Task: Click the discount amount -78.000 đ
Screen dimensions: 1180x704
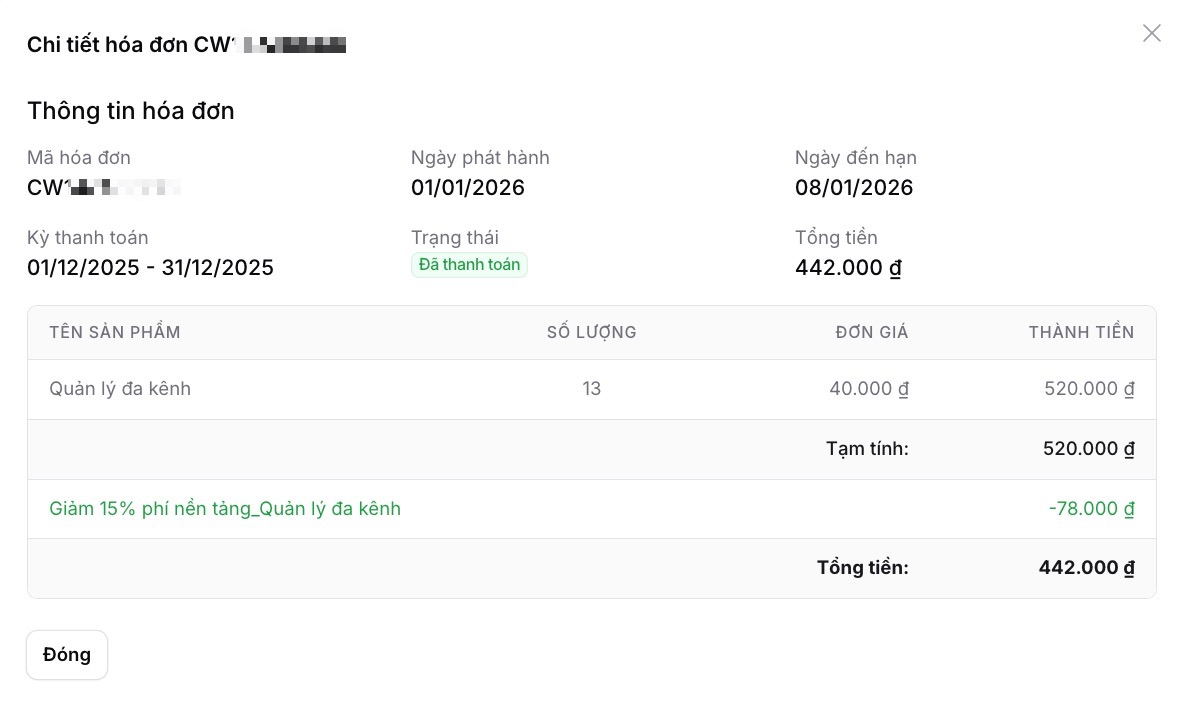Action: click(1091, 508)
